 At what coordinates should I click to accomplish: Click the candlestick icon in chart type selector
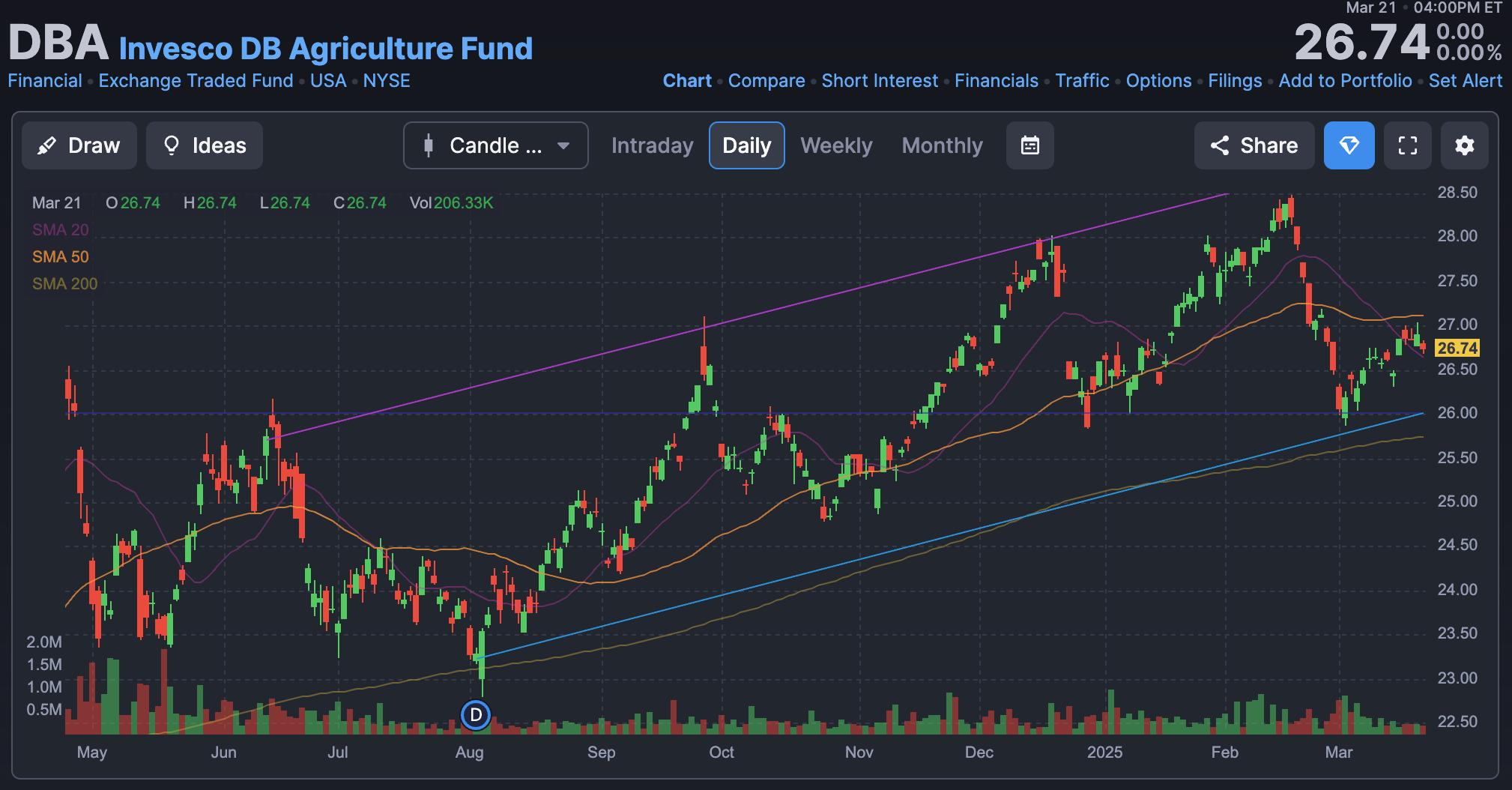click(429, 145)
